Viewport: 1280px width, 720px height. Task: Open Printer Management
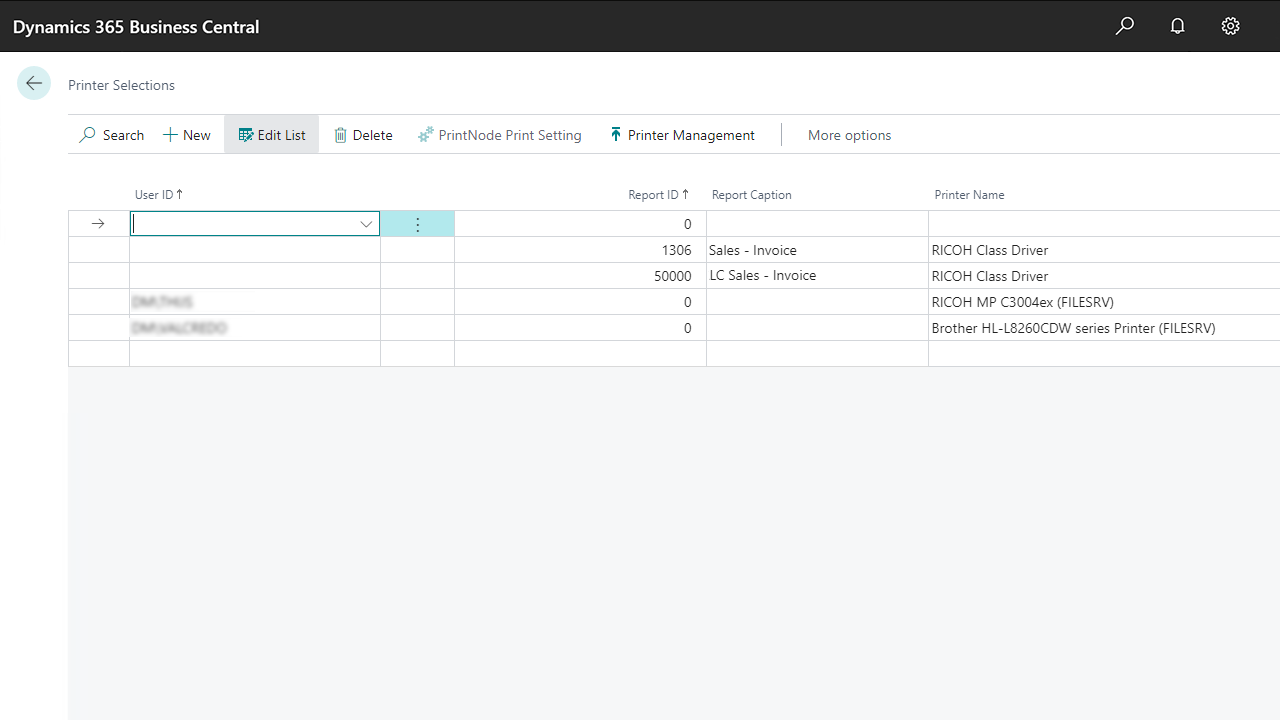pyautogui.click(x=682, y=135)
